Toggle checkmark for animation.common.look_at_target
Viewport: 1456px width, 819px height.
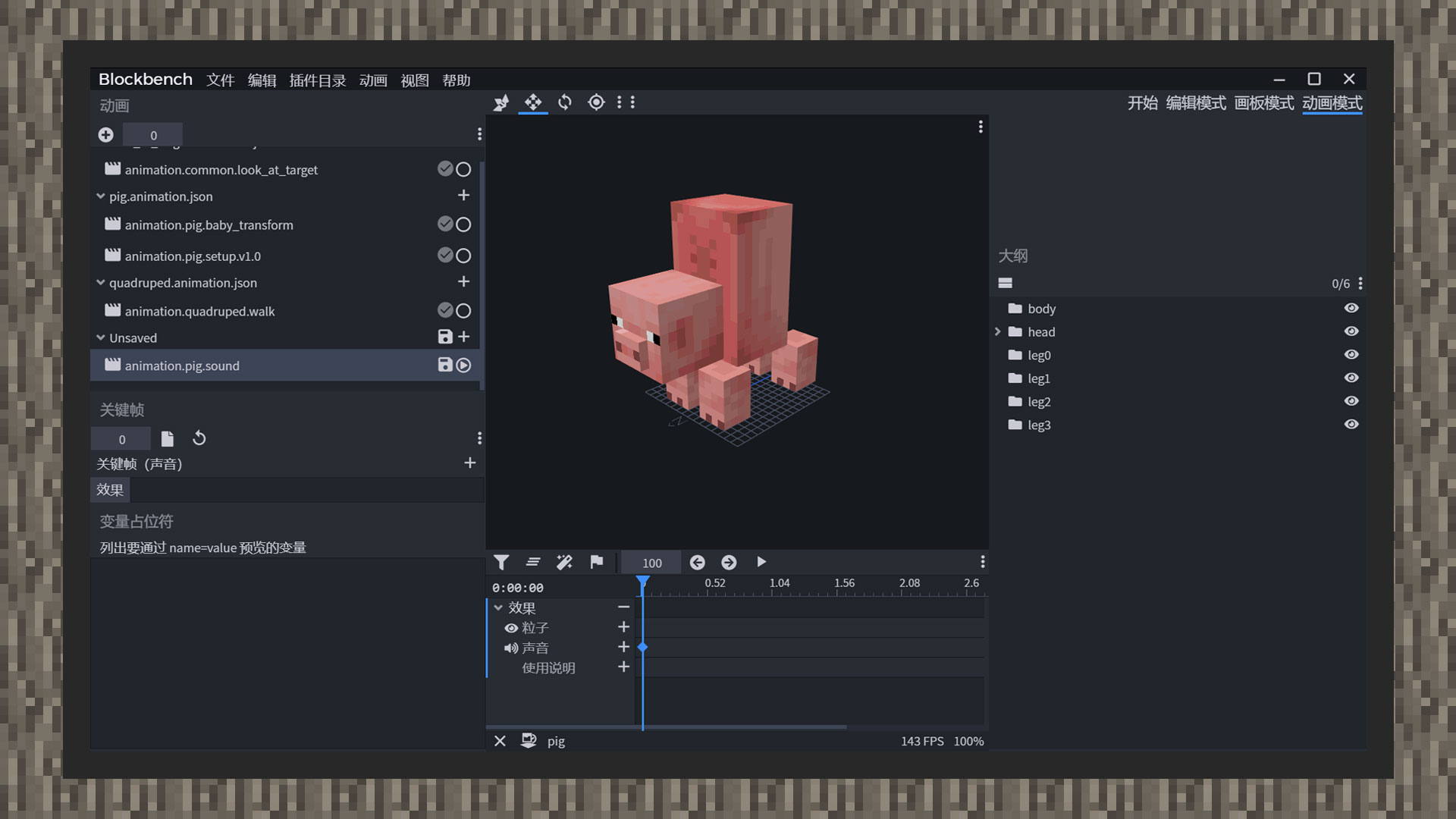click(445, 168)
